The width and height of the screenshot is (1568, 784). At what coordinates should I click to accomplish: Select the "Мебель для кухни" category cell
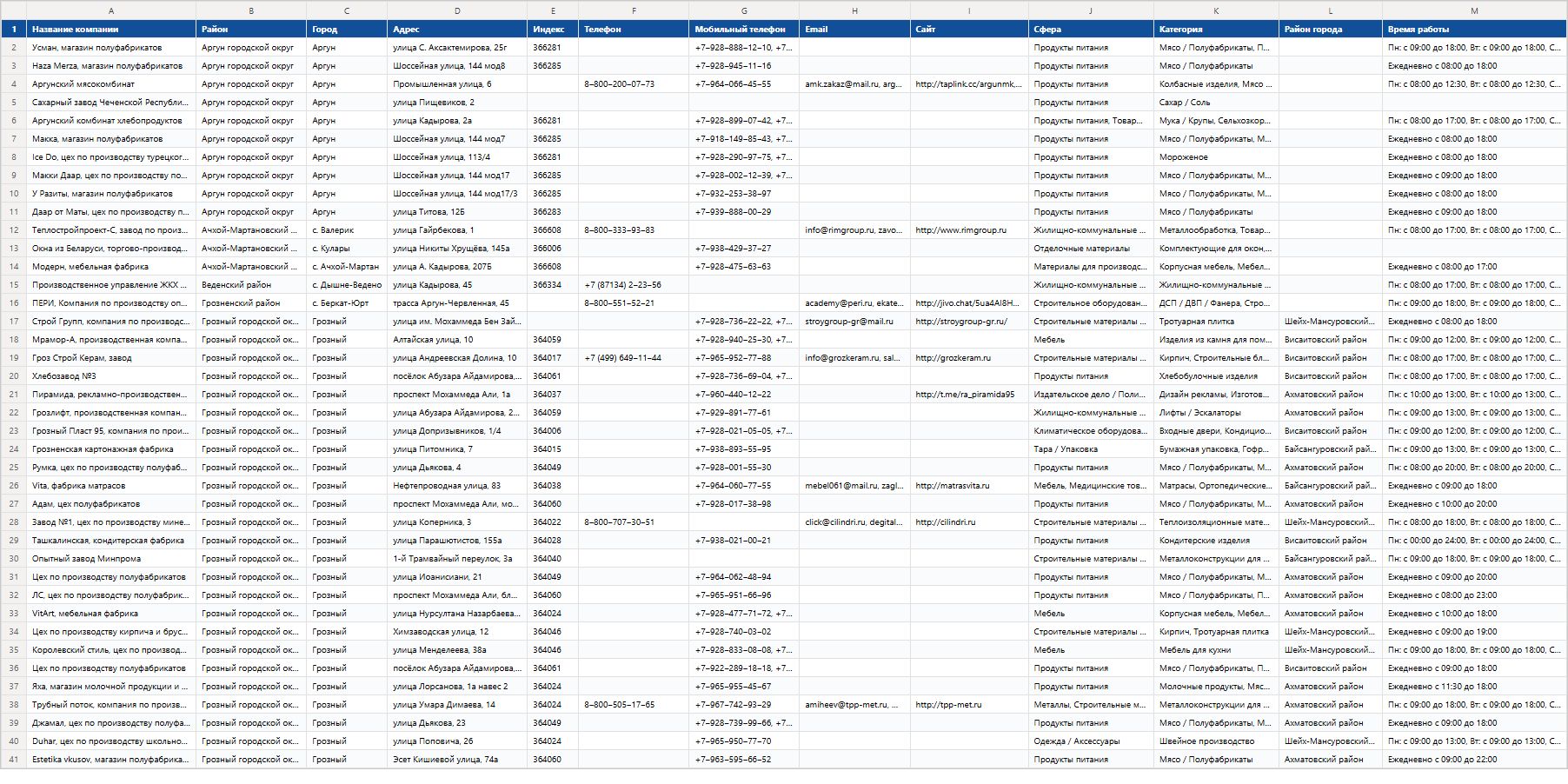point(1216,650)
